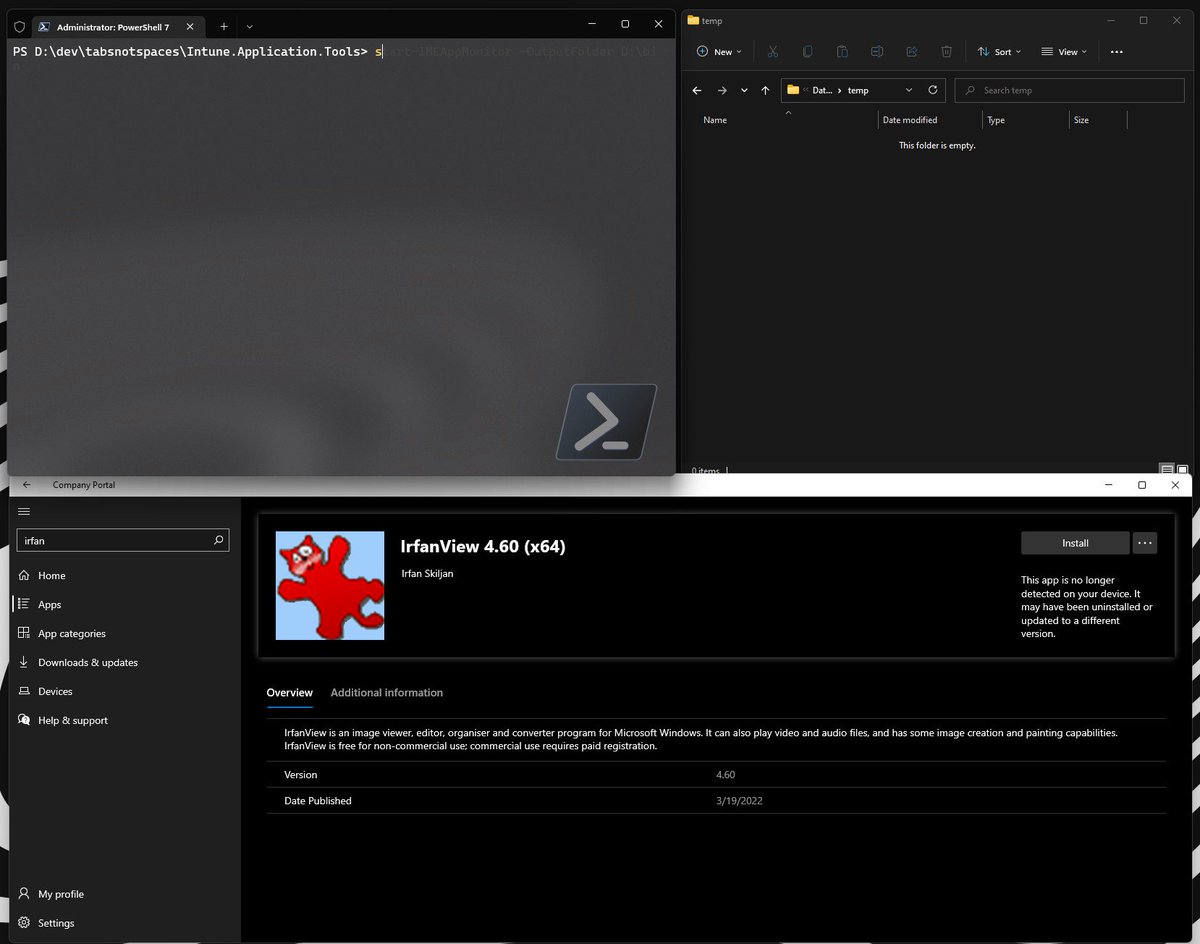Click the Delete trash icon in File Explorer
Screen dimensions: 1200x944
pos(946,52)
